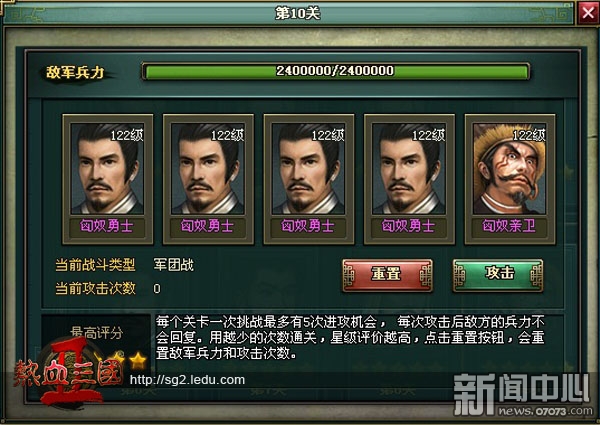
Task: Click the 军团战 battle type value
Action: coord(173,265)
